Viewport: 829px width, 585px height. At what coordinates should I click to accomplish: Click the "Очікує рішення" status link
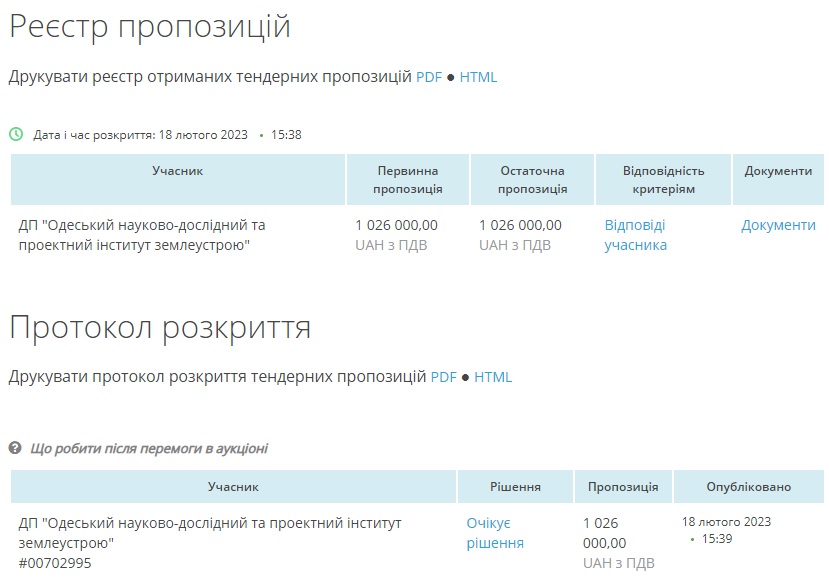495,533
